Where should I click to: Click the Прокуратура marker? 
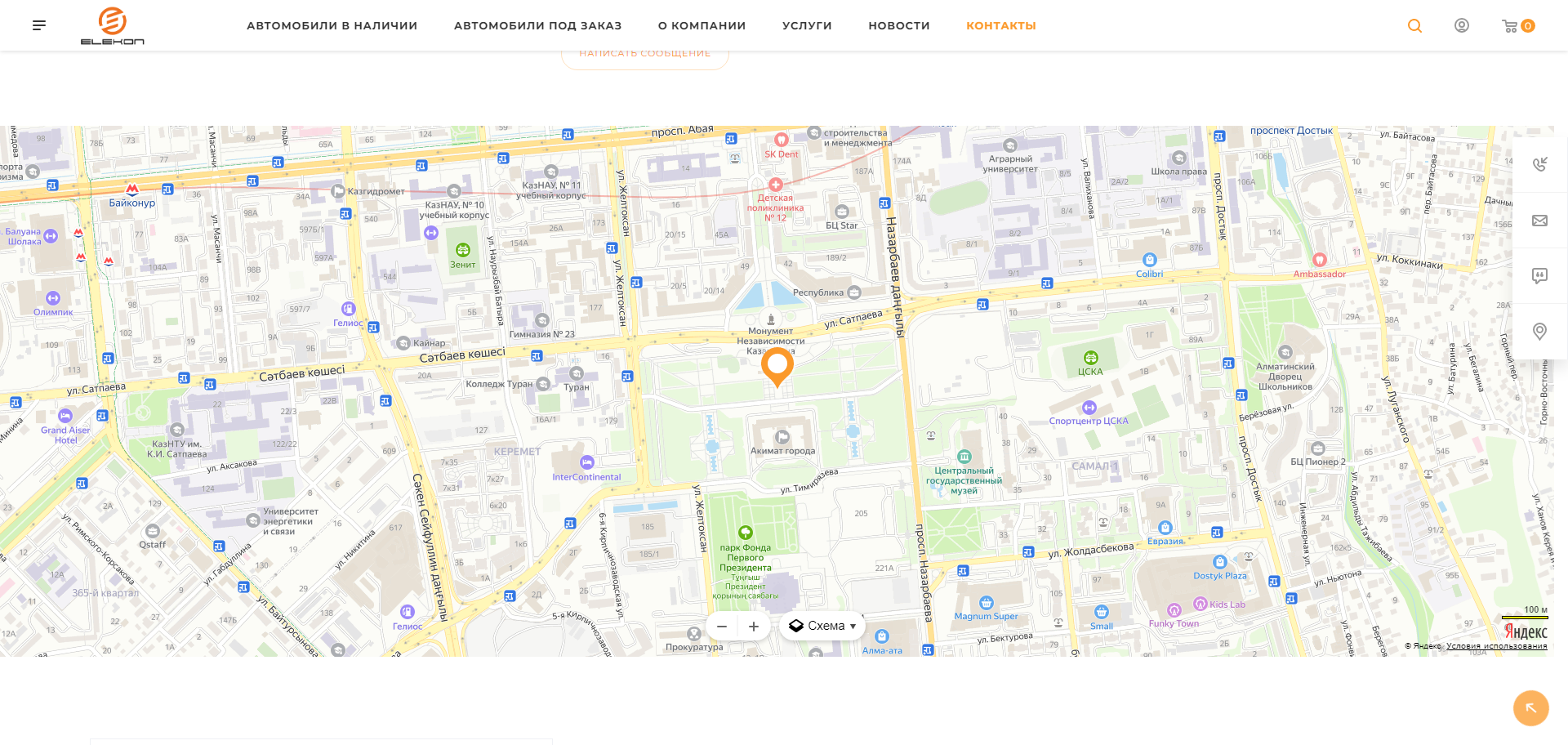694,634
